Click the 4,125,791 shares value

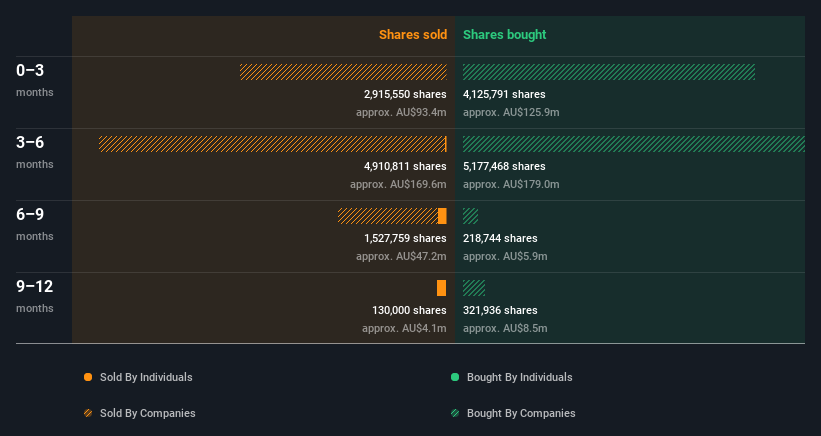pyautogui.click(x=504, y=95)
